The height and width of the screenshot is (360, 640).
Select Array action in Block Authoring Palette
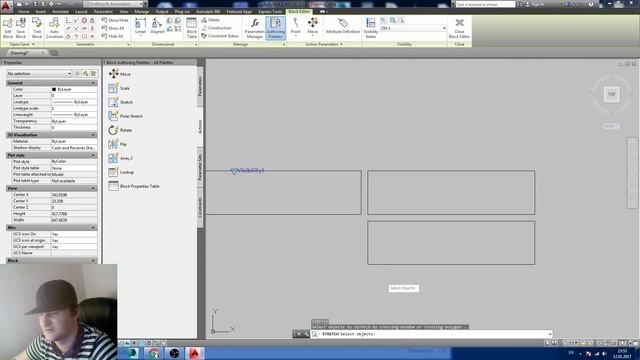click(120, 158)
